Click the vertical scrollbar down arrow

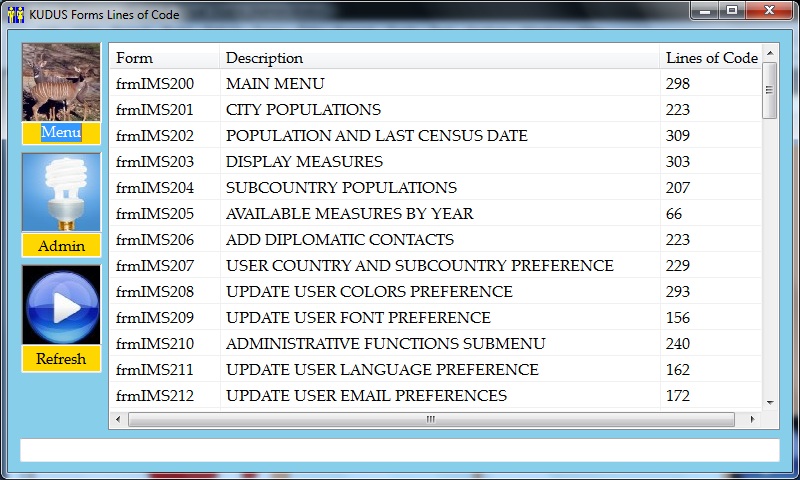coord(769,402)
